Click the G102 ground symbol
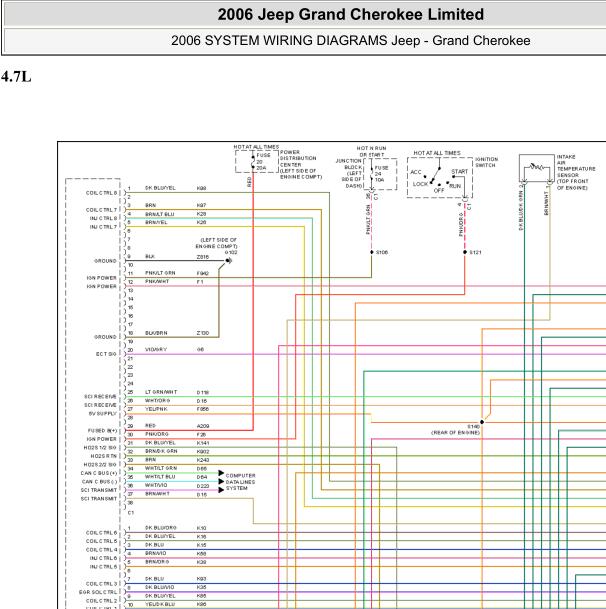This screenshot has height=609, width=606. tap(228, 261)
